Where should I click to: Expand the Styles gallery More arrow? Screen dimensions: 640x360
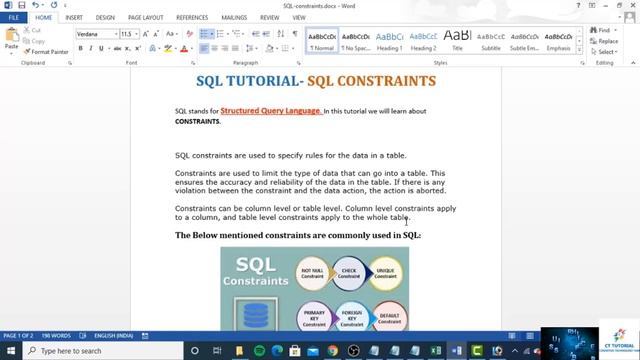579,50
